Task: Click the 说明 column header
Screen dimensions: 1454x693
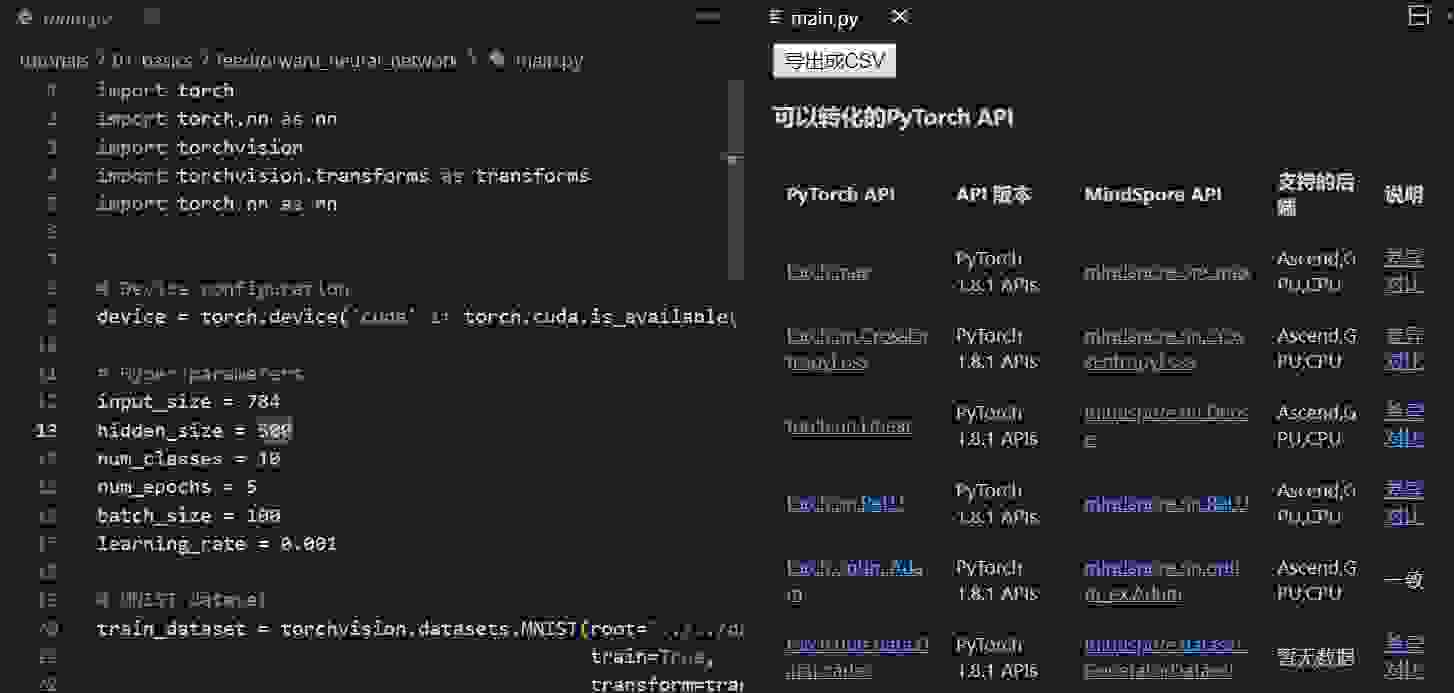Action: click(x=1403, y=194)
